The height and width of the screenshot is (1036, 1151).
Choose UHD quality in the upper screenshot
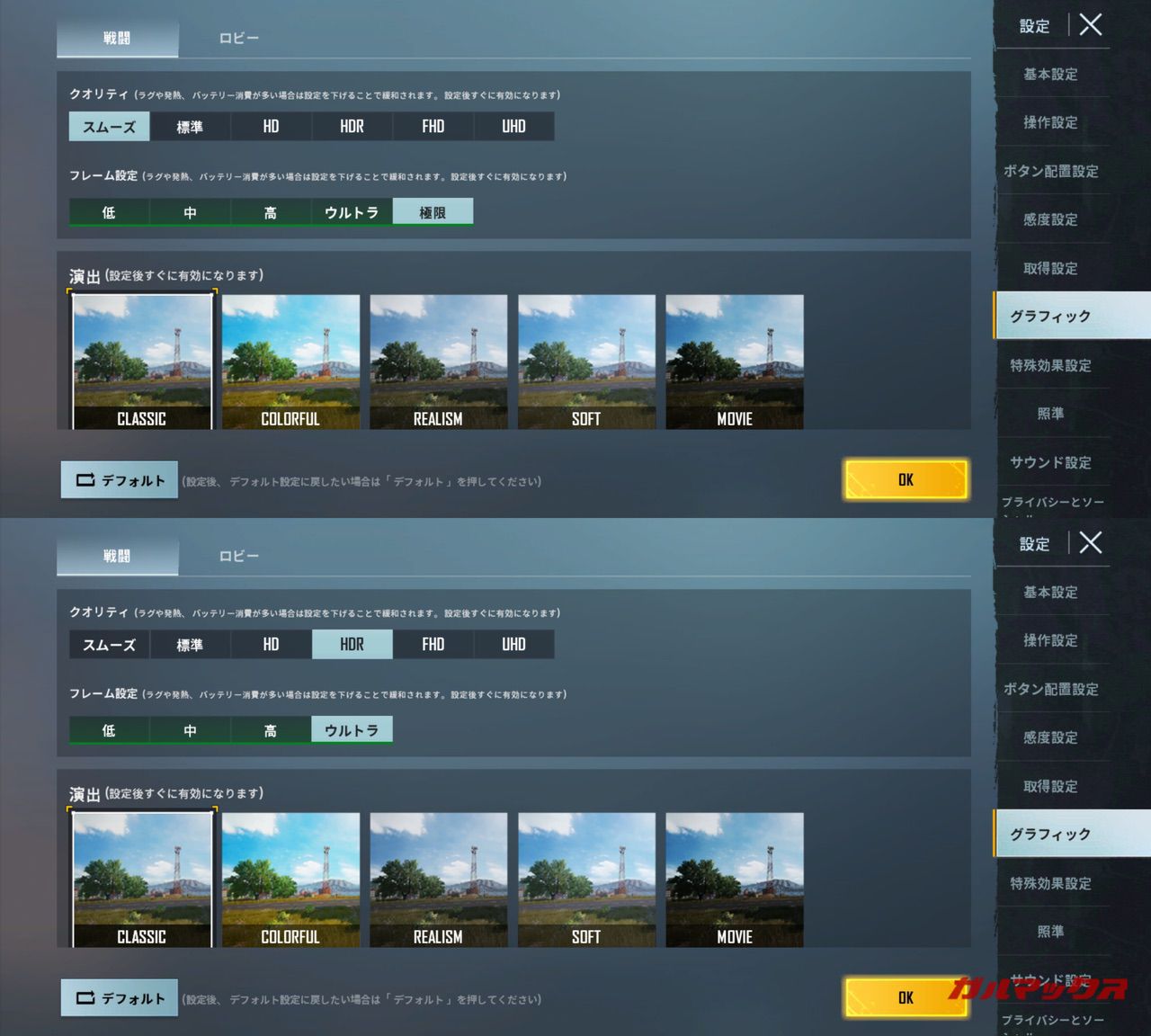tap(513, 127)
